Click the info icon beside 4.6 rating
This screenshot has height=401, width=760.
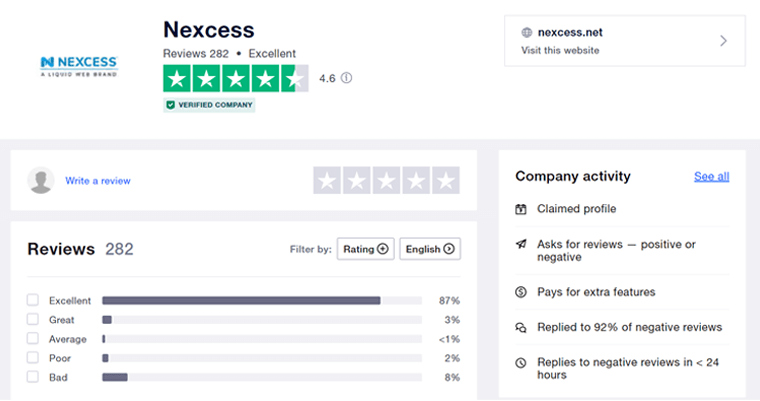[x=347, y=78]
